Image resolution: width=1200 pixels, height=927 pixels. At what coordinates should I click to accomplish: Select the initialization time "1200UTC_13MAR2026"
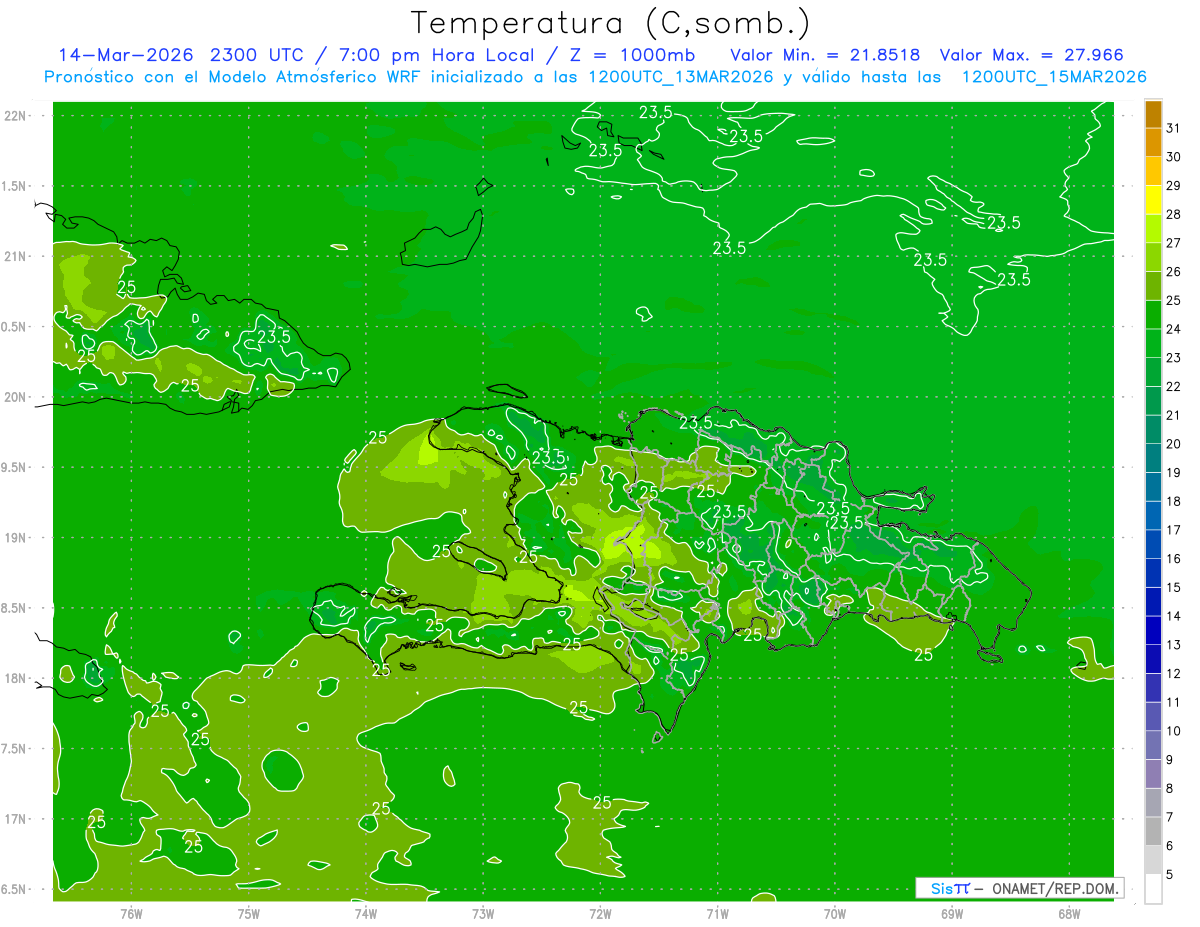point(681,77)
